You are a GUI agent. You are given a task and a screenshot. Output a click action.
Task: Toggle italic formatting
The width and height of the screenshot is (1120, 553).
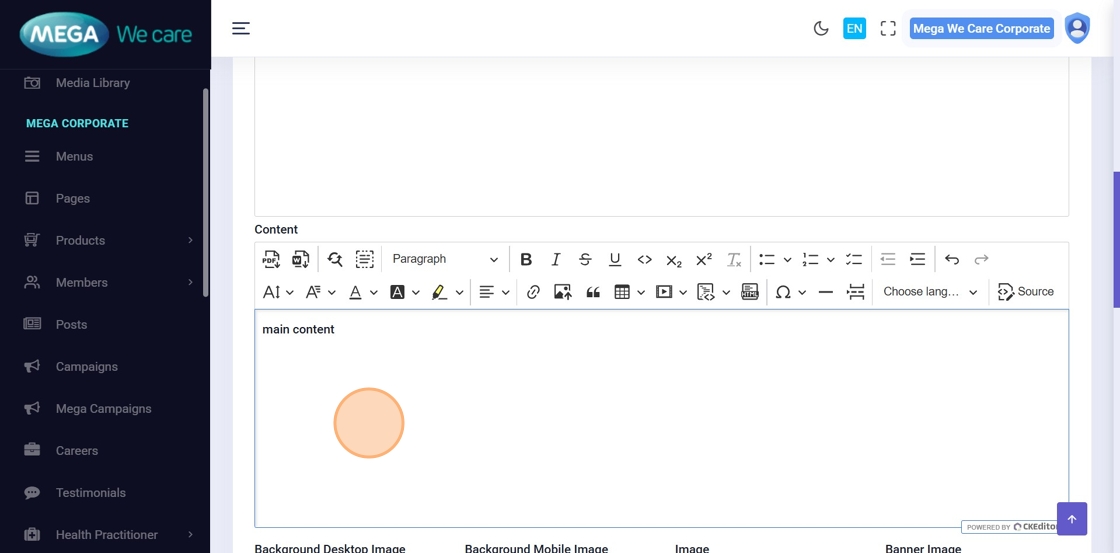pyautogui.click(x=556, y=260)
